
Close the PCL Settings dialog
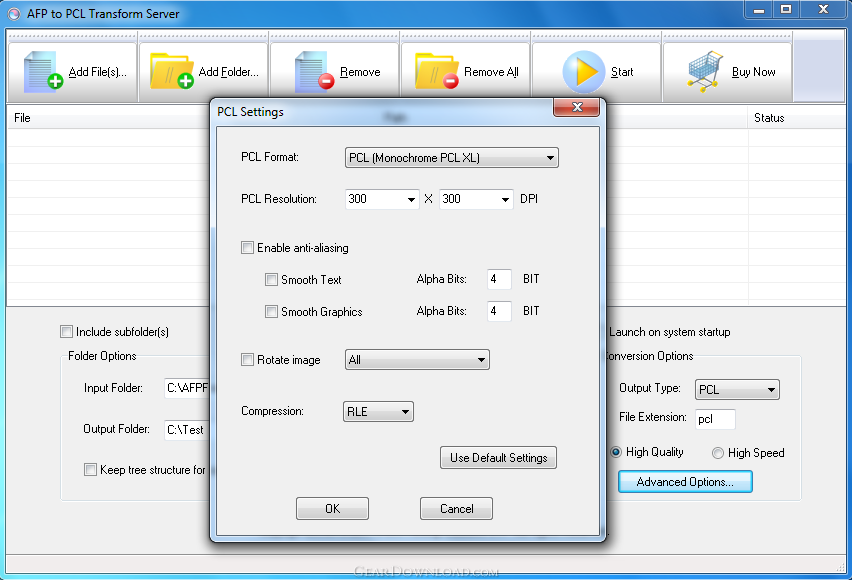coord(577,107)
